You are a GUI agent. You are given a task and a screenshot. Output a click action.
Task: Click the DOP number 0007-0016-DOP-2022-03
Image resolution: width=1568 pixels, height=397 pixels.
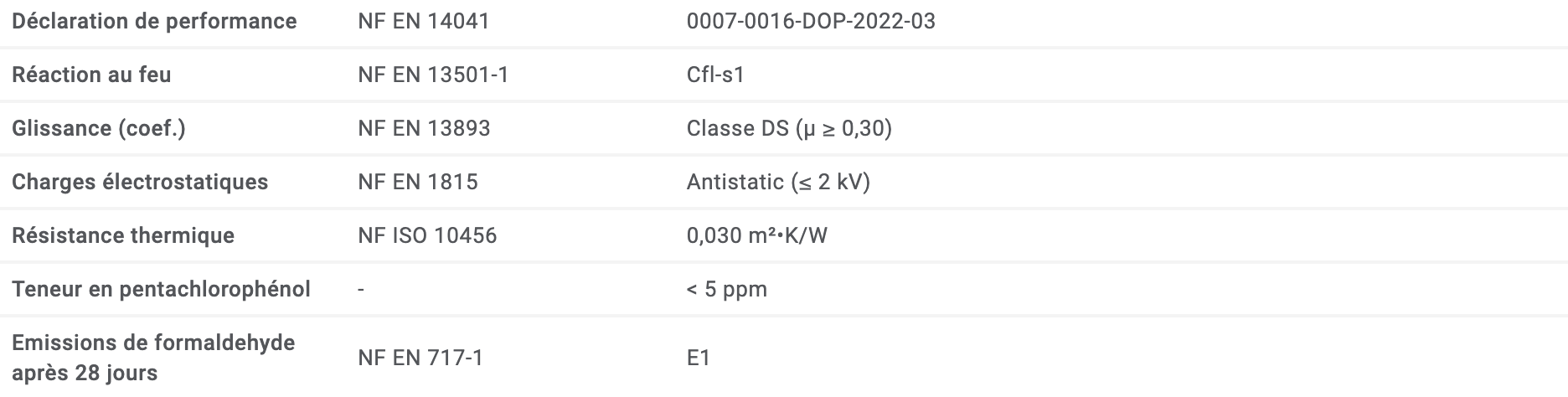coord(810,21)
